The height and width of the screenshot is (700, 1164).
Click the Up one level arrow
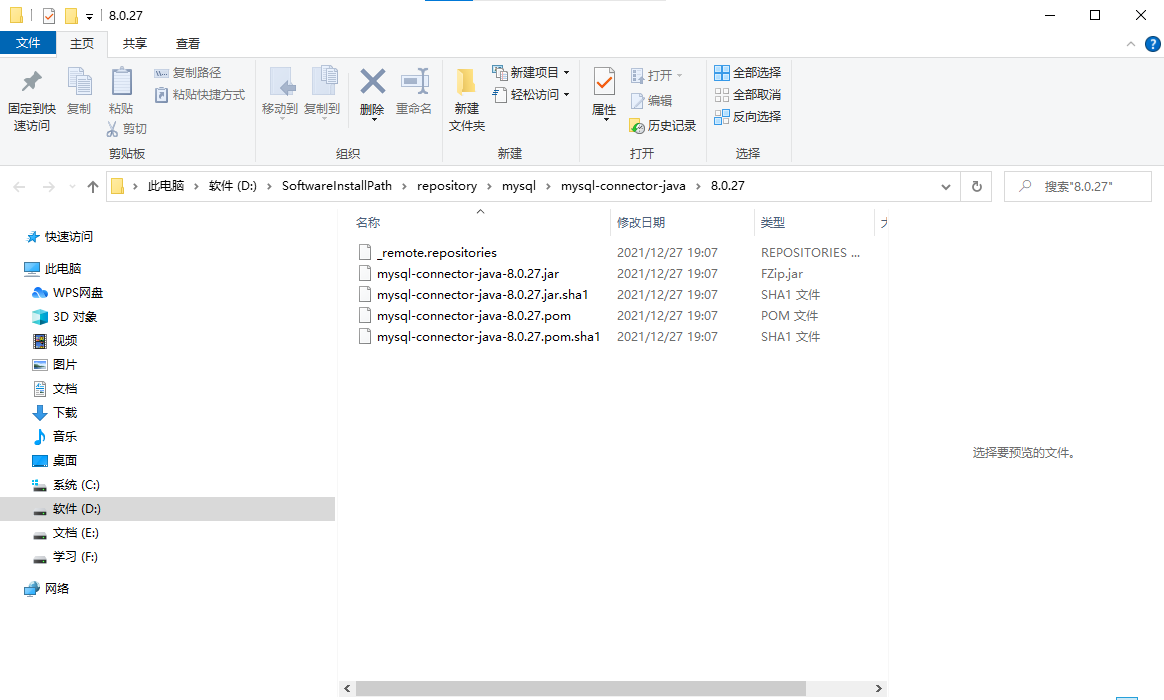(x=93, y=187)
